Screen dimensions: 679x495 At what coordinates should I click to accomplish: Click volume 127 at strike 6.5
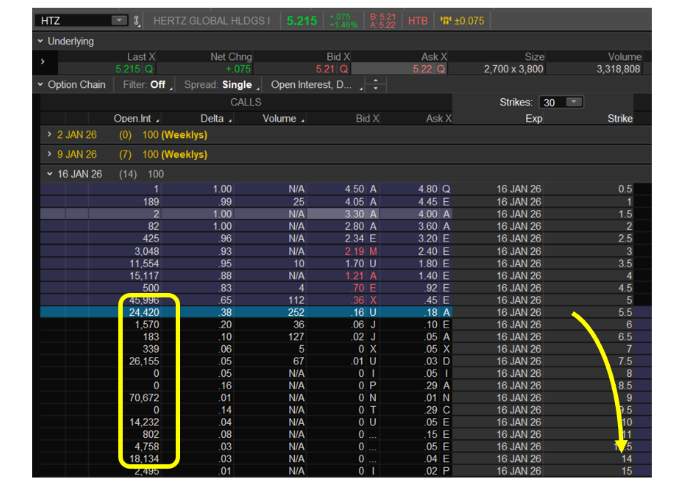(x=296, y=336)
